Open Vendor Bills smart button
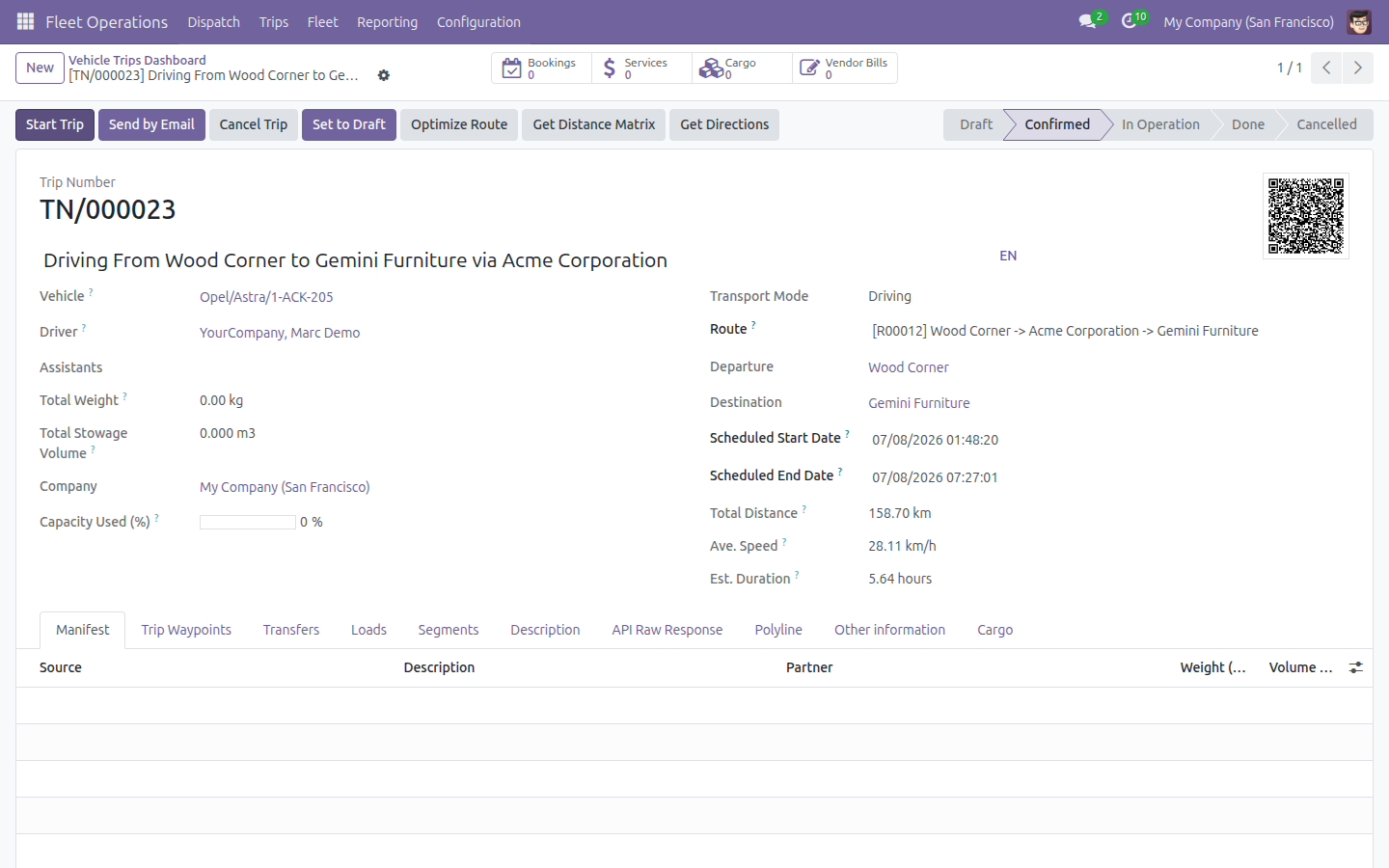The height and width of the screenshot is (868, 1389). (x=844, y=68)
